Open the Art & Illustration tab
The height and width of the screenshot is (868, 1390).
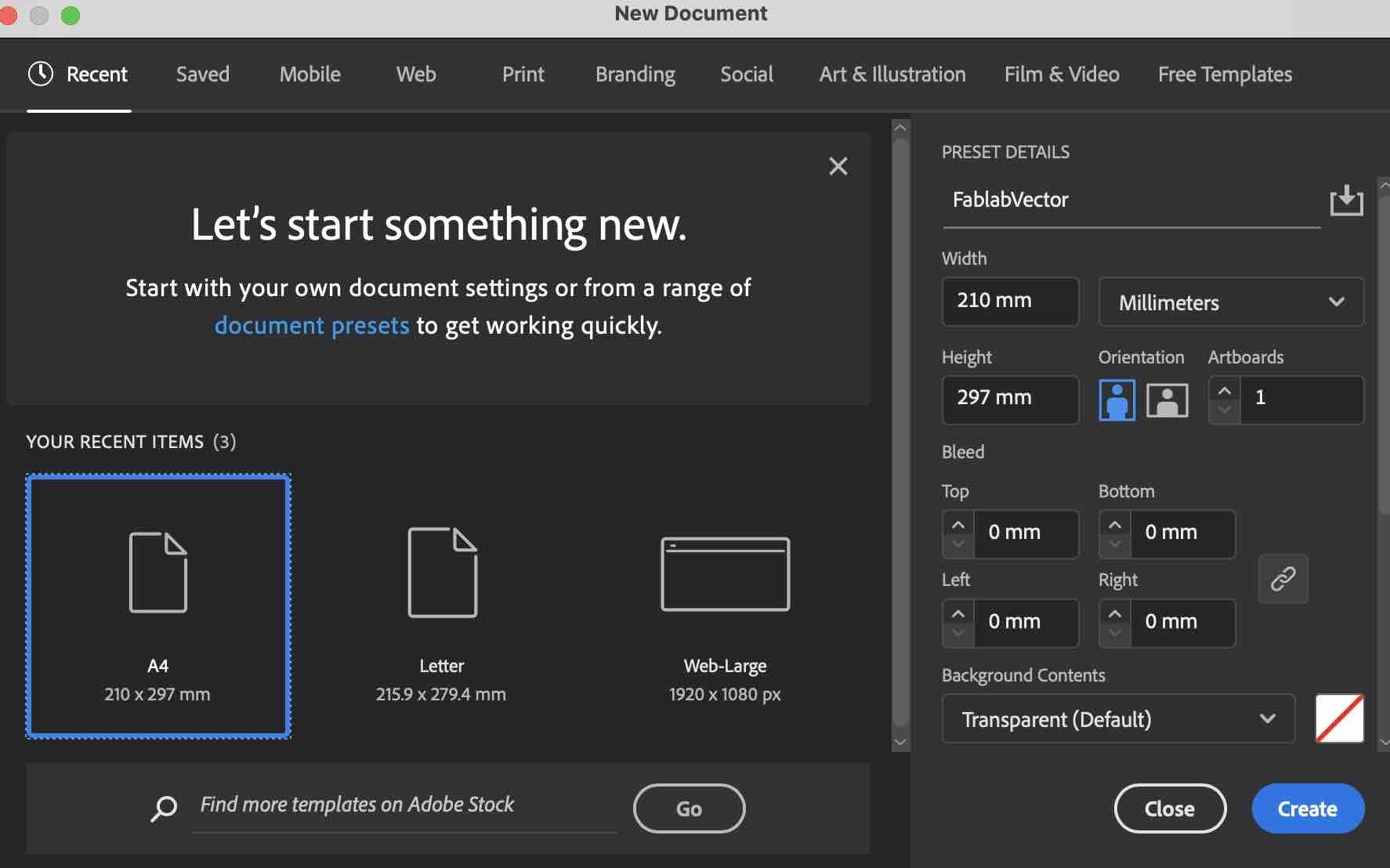pos(892,74)
